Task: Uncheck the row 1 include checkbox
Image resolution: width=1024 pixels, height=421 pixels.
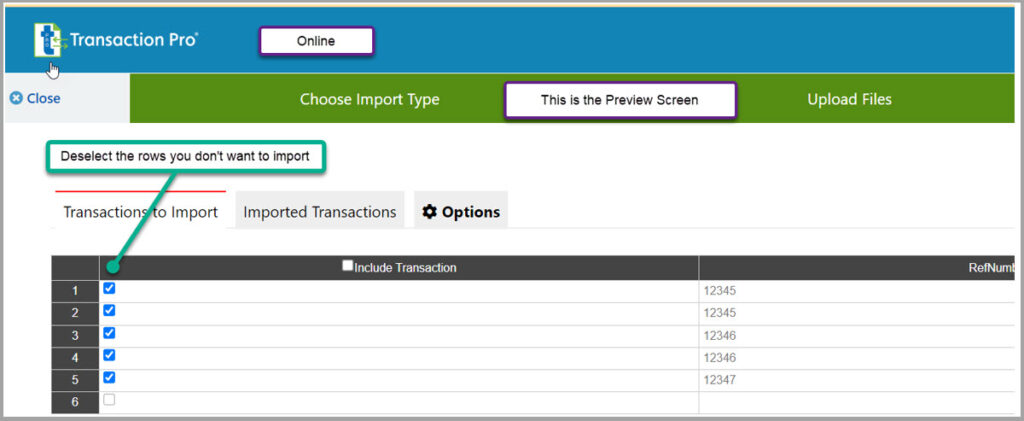Action: (x=109, y=288)
